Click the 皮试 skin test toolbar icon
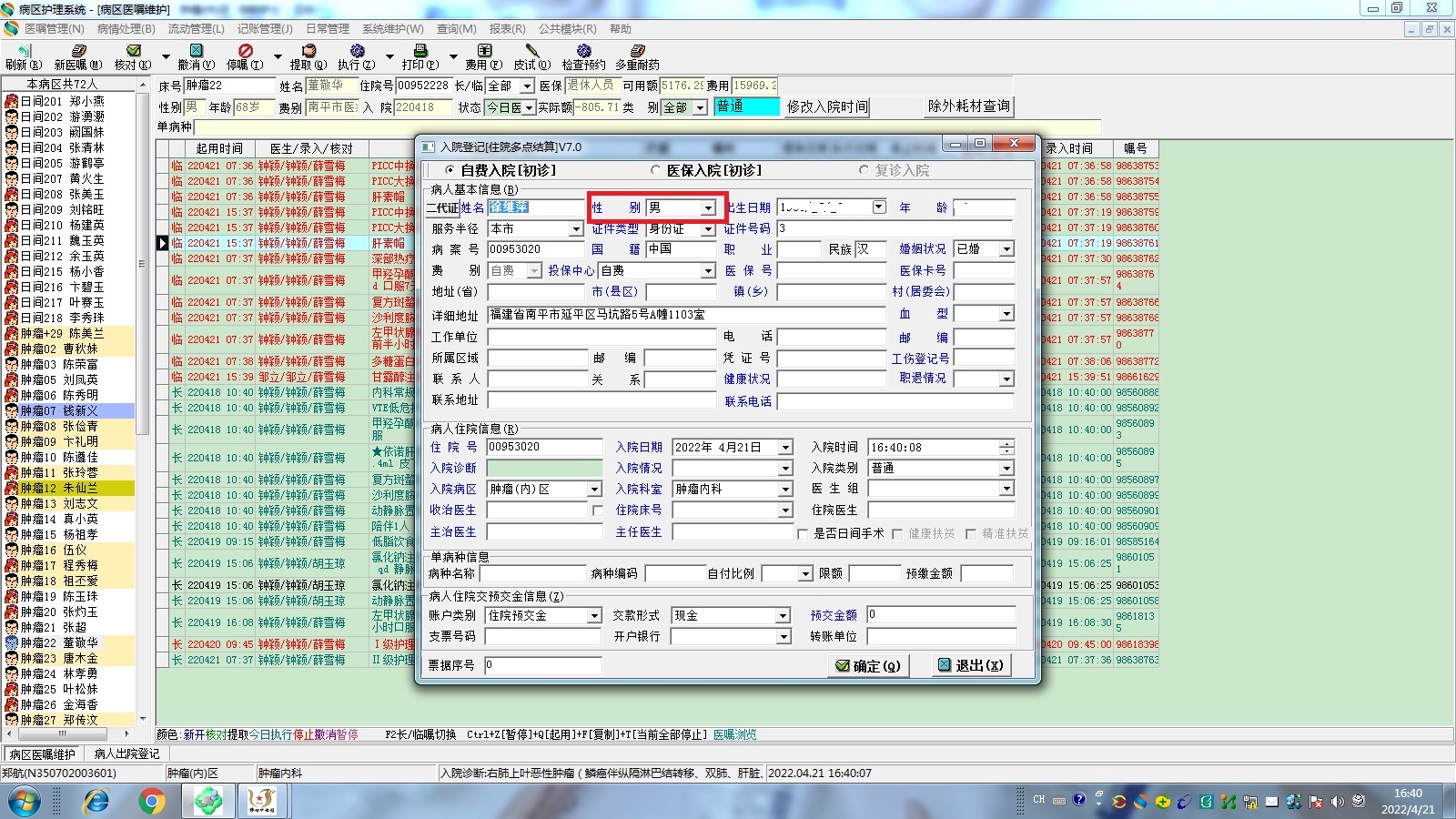1456x819 pixels. (x=532, y=56)
